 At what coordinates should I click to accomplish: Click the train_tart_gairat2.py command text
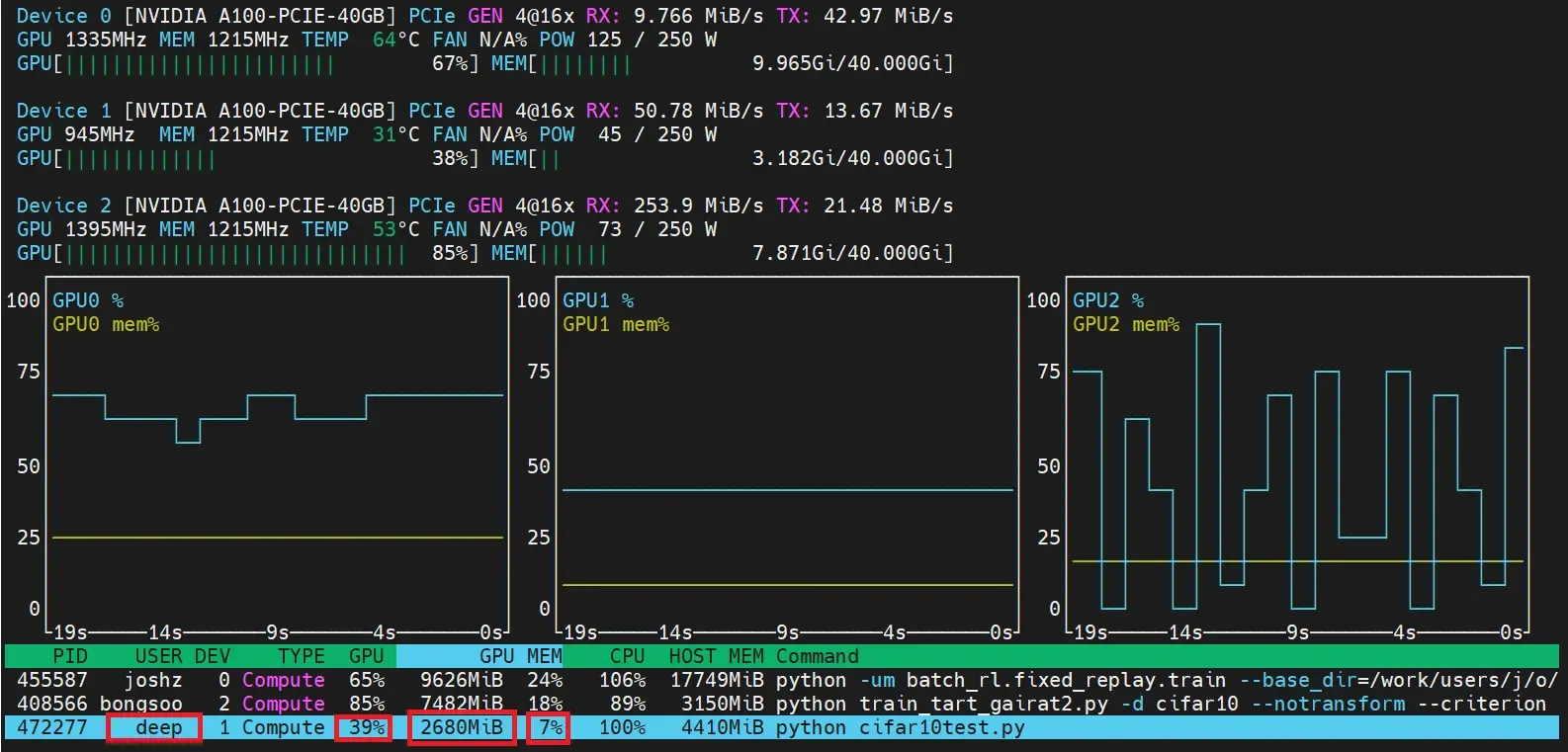pos(984,704)
